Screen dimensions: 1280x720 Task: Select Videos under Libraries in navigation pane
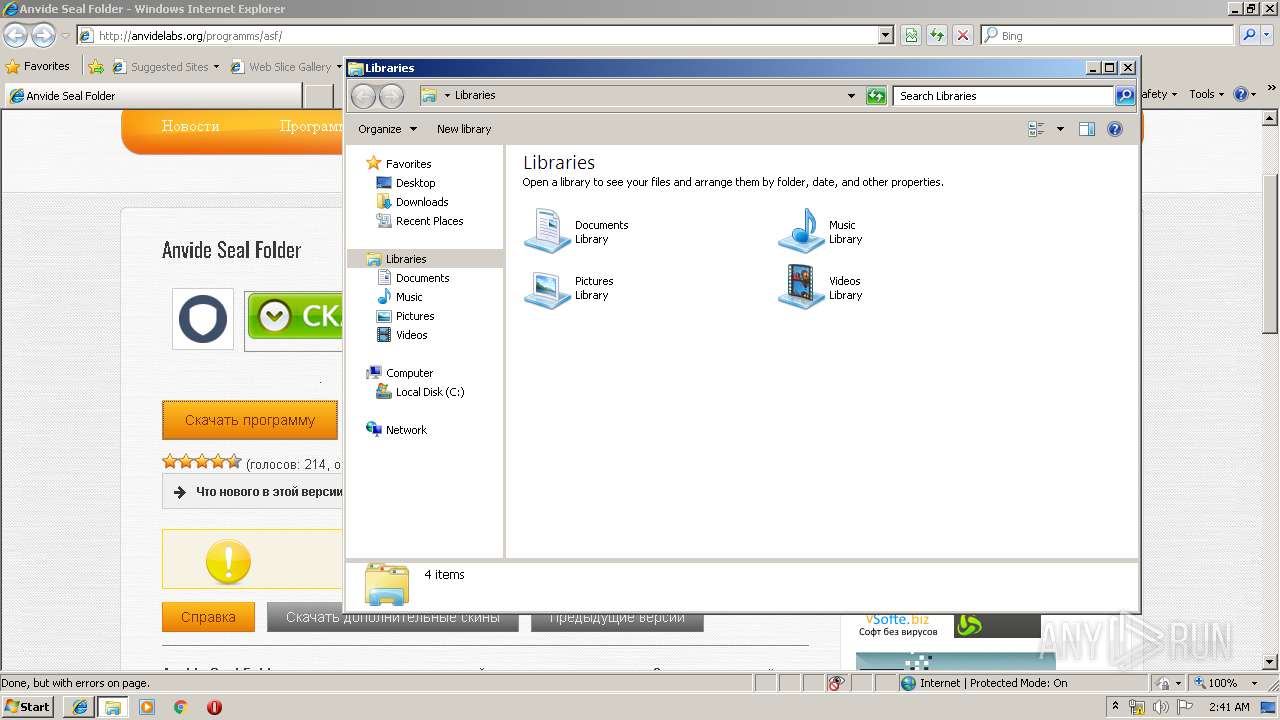pyautogui.click(x=411, y=335)
